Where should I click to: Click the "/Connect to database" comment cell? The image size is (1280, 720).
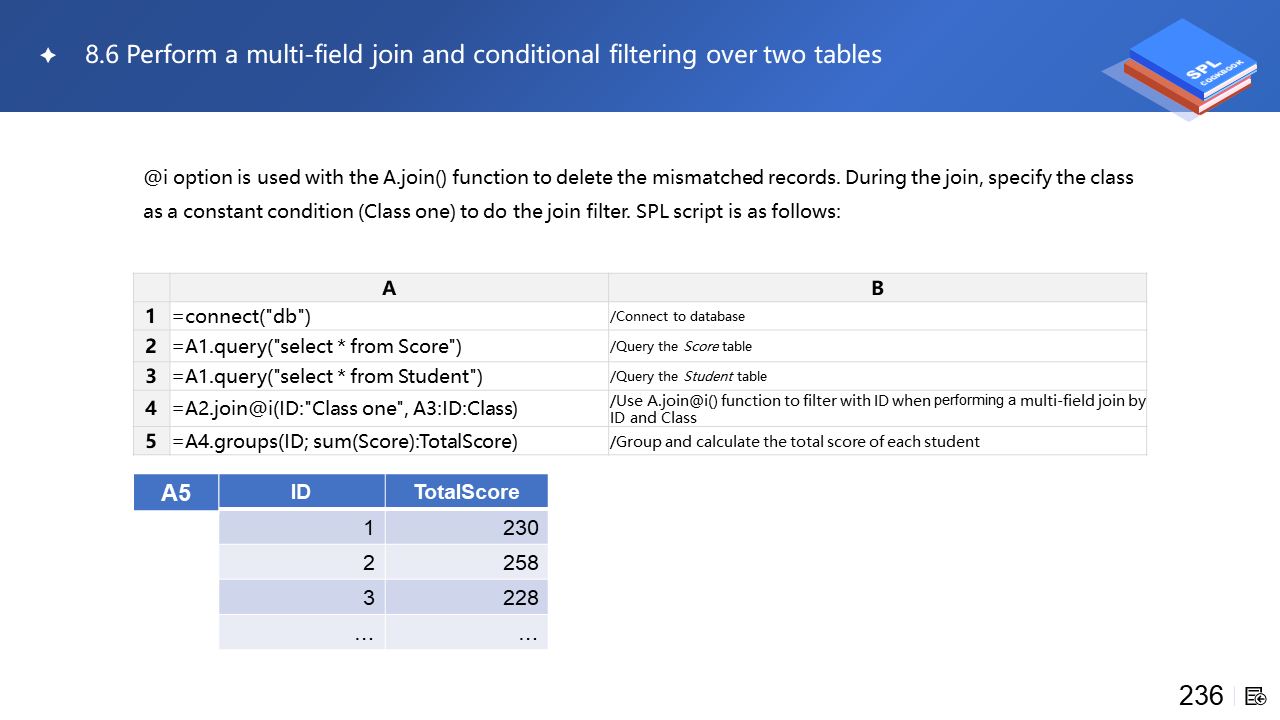point(877,317)
